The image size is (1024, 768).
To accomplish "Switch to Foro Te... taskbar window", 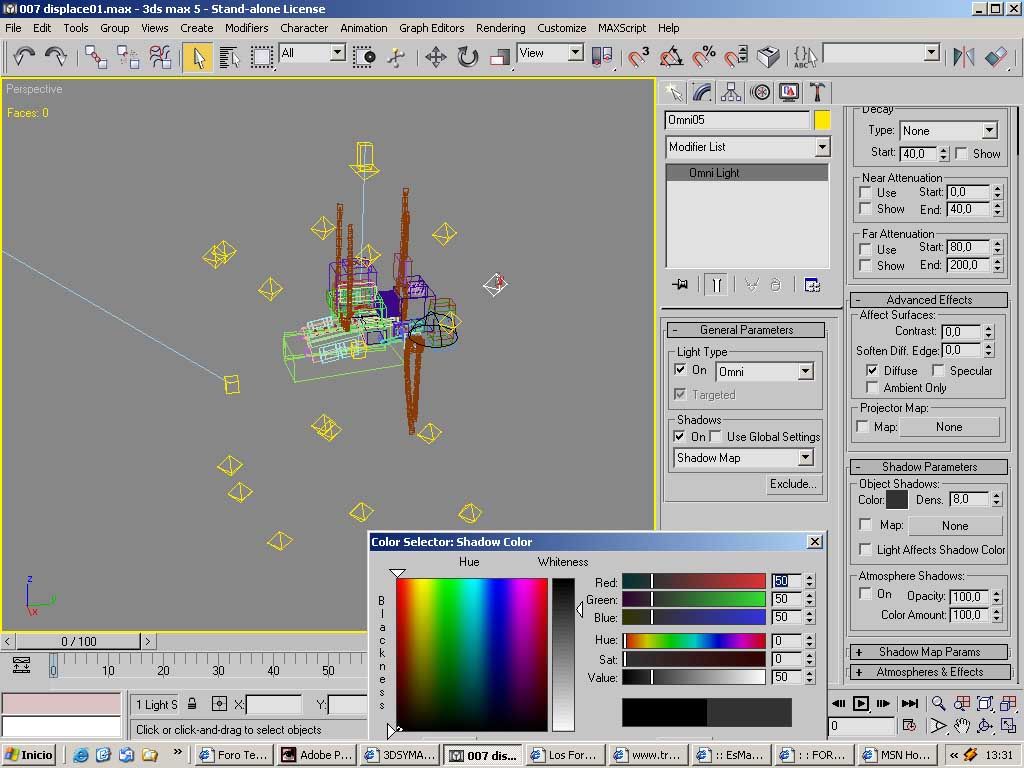I will [234, 755].
